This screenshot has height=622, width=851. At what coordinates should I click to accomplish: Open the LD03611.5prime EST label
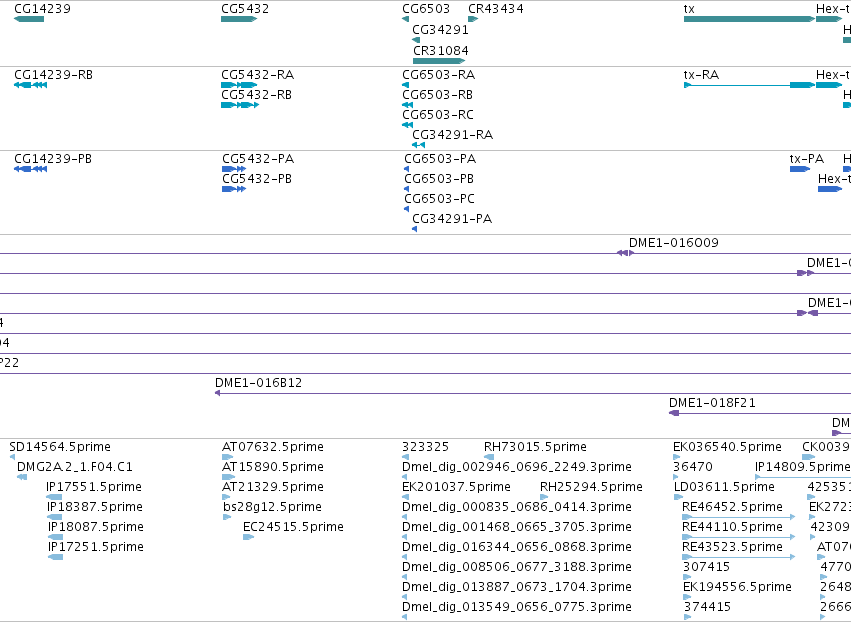tap(725, 487)
